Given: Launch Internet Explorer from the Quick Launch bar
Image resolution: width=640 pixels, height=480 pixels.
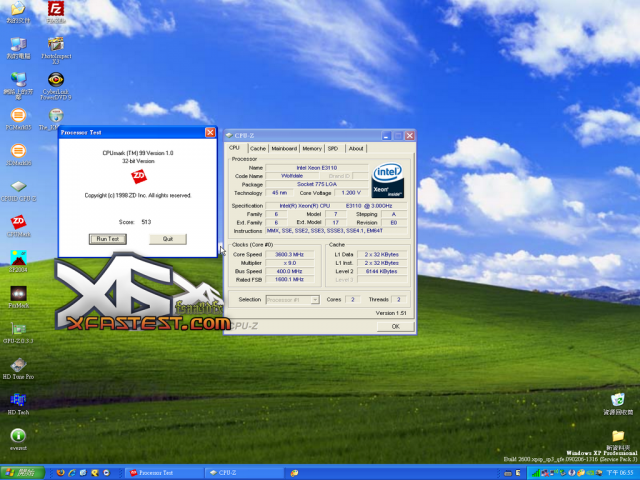Looking at the screenshot, I should click(x=72, y=473).
